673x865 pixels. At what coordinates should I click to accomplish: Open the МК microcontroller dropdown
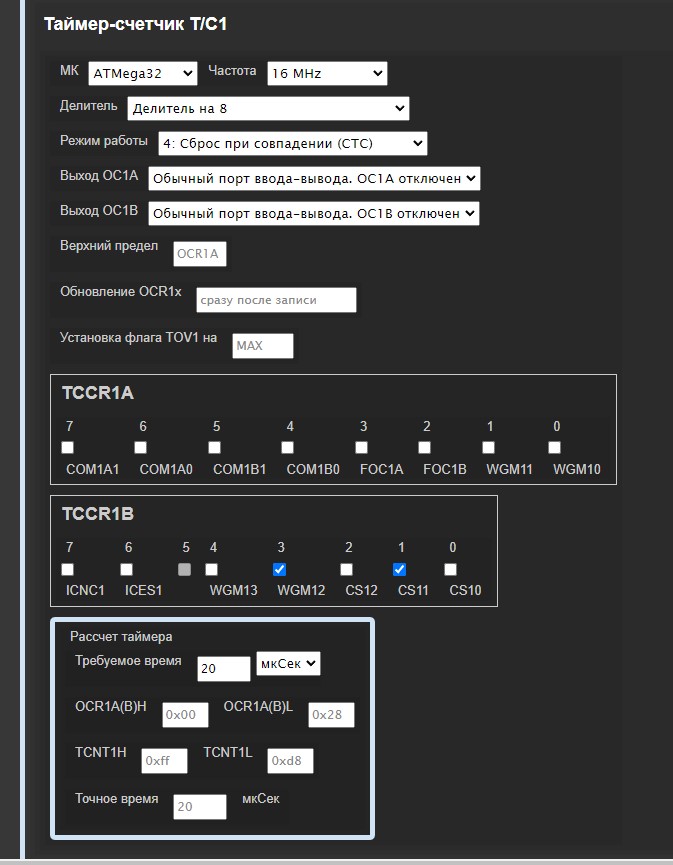click(142, 73)
